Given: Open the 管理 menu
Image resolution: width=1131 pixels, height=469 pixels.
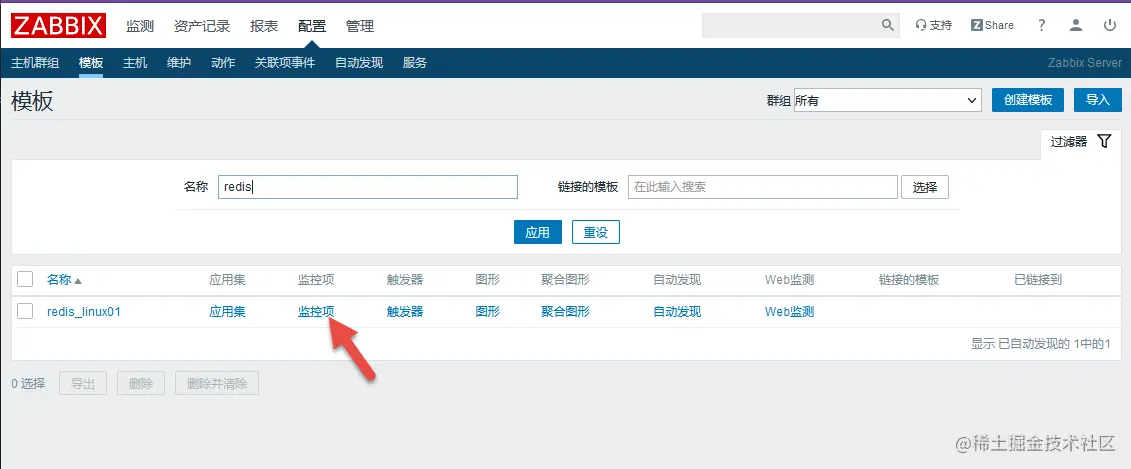Looking at the screenshot, I should pyautogui.click(x=360, y=26).
